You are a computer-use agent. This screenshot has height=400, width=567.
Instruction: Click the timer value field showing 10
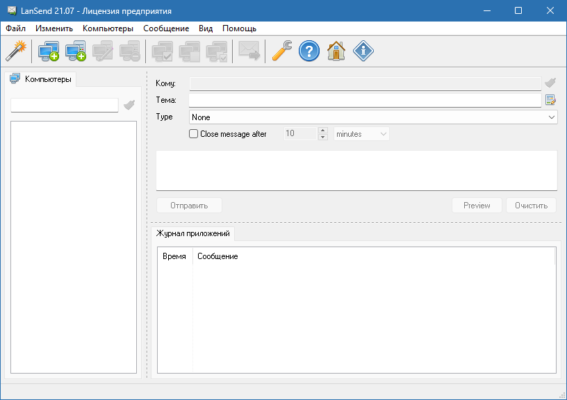[300, 134]
